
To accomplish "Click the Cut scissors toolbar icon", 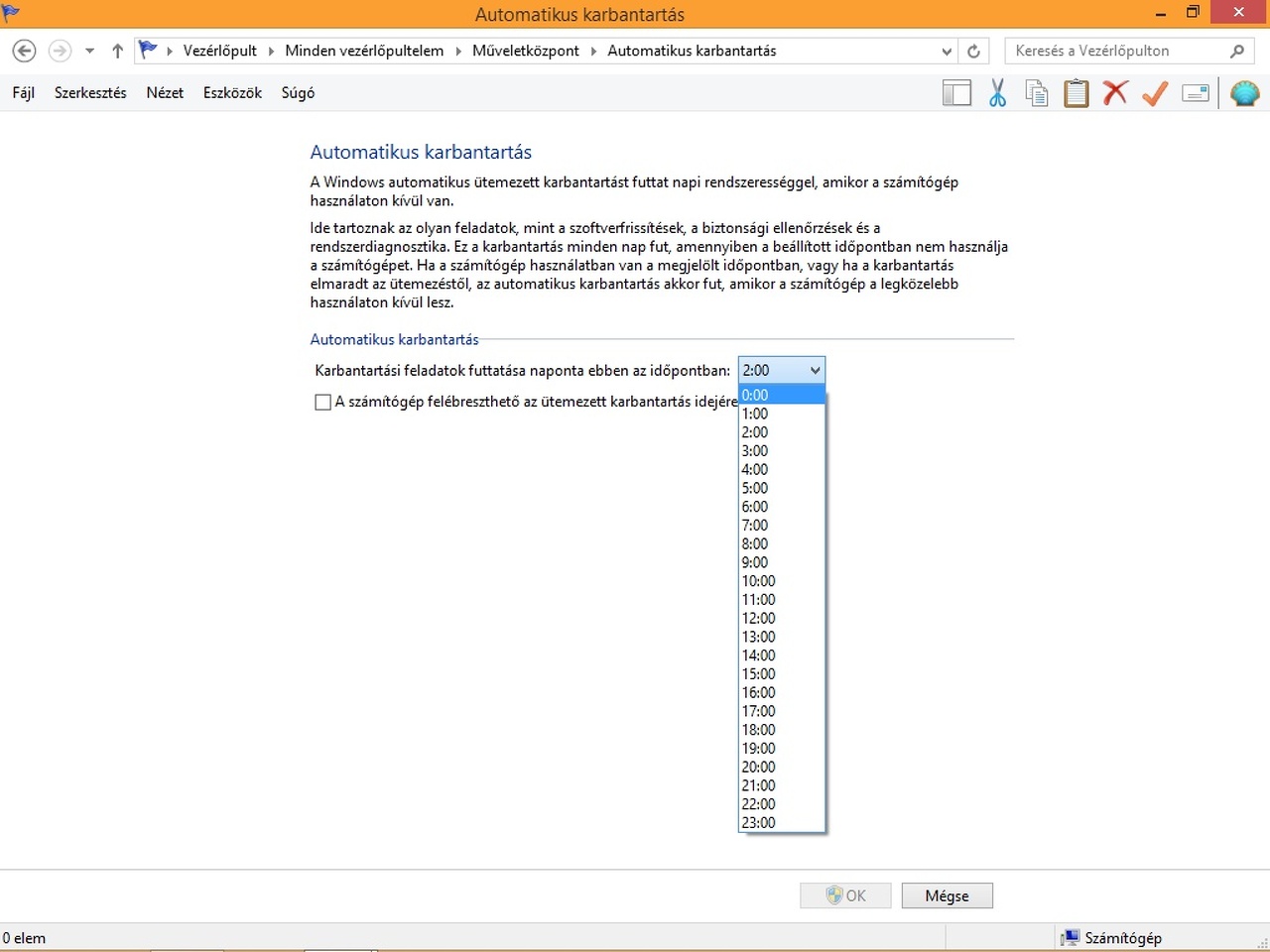I will click(997, 93).
